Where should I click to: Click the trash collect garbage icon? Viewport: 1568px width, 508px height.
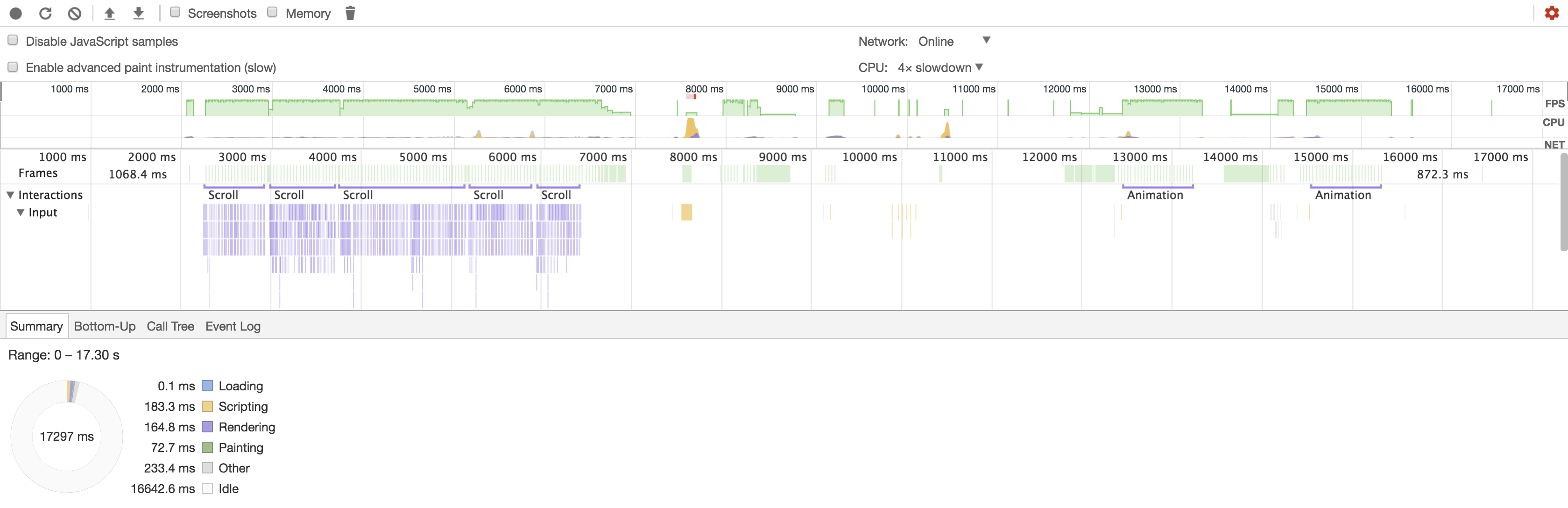click(350, 14)
